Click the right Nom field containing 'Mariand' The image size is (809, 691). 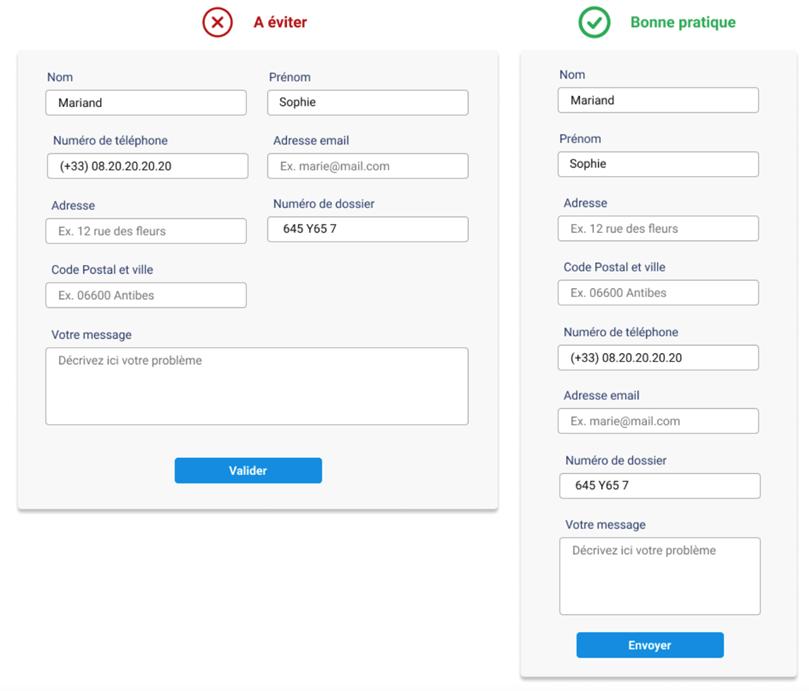click(658, 100)
